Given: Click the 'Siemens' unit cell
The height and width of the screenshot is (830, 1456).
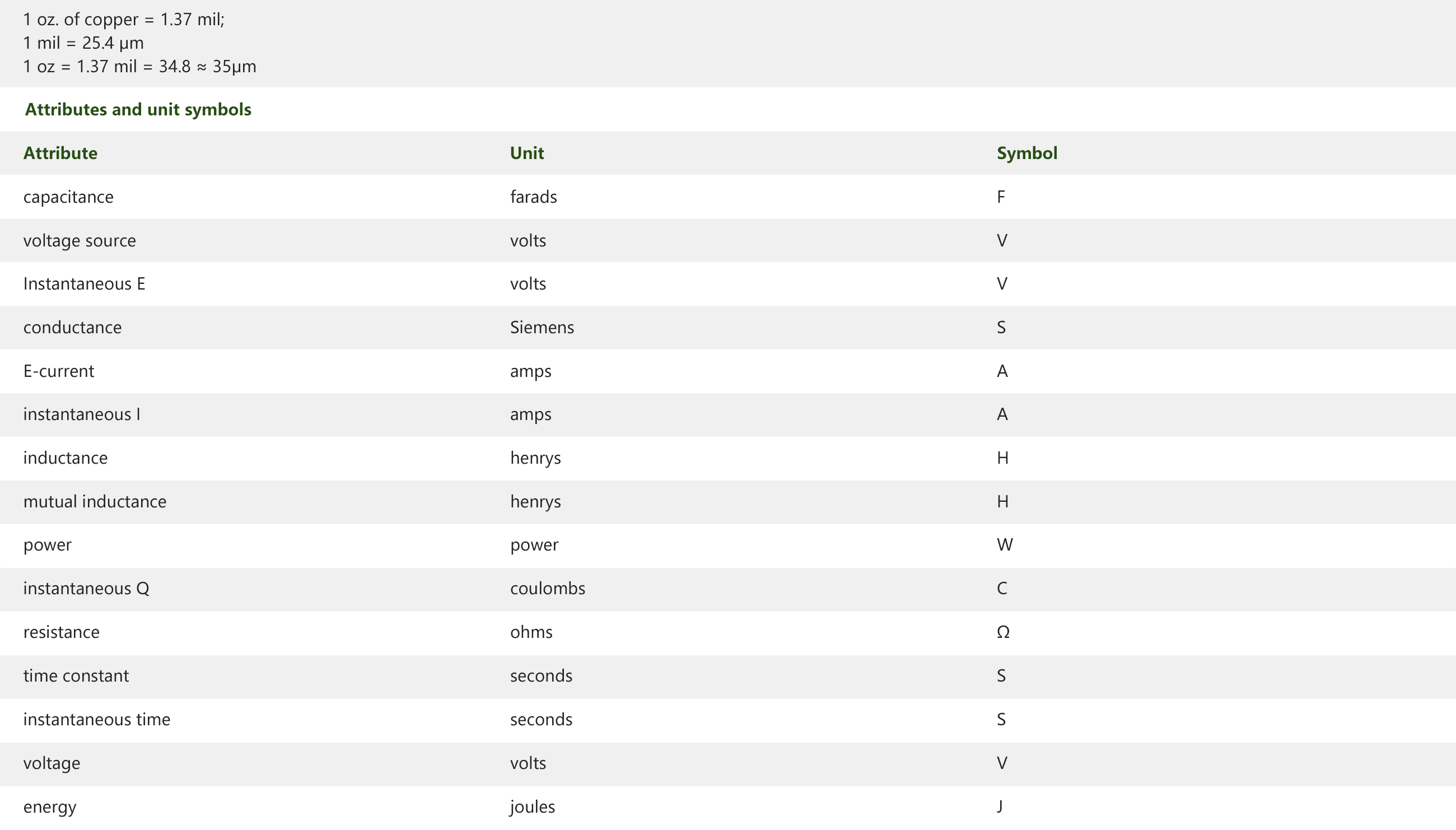Looking at the screenshot, I should click(542, 327).
